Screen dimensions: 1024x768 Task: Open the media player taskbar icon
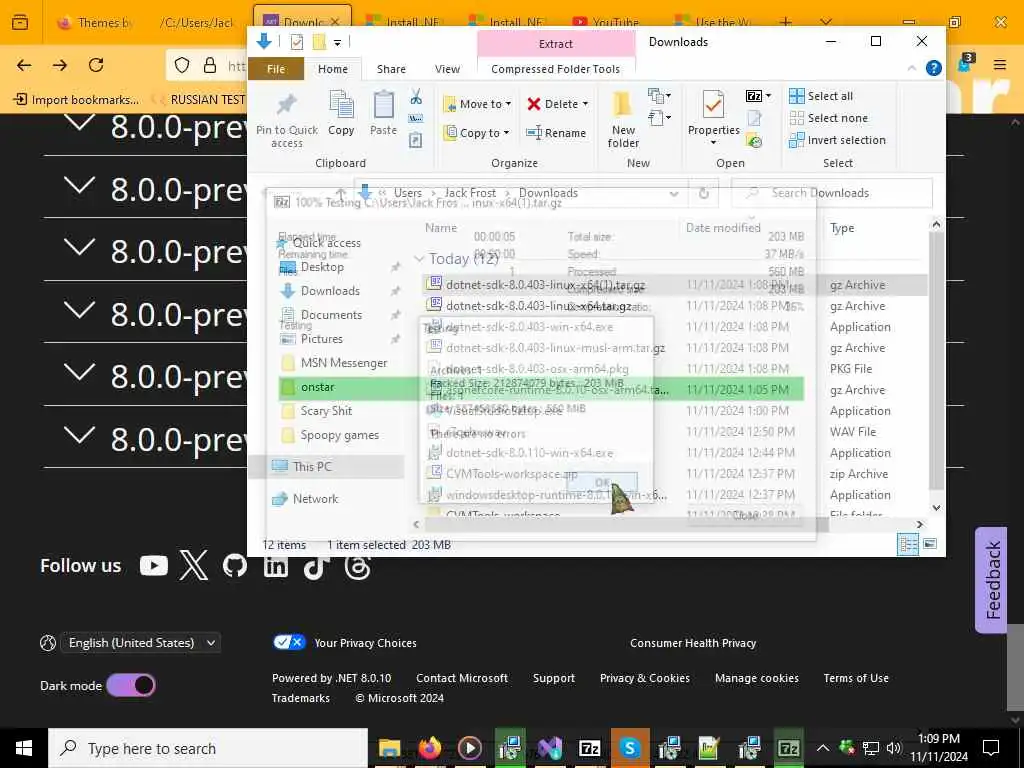click(x=470, y=748)
